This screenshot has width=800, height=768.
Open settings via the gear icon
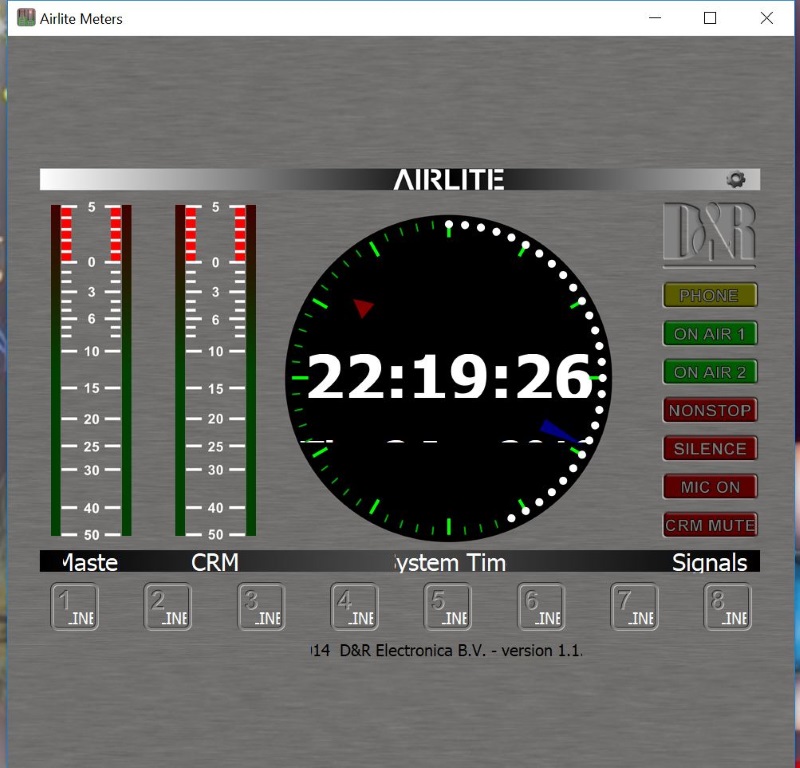coord(736,180)
